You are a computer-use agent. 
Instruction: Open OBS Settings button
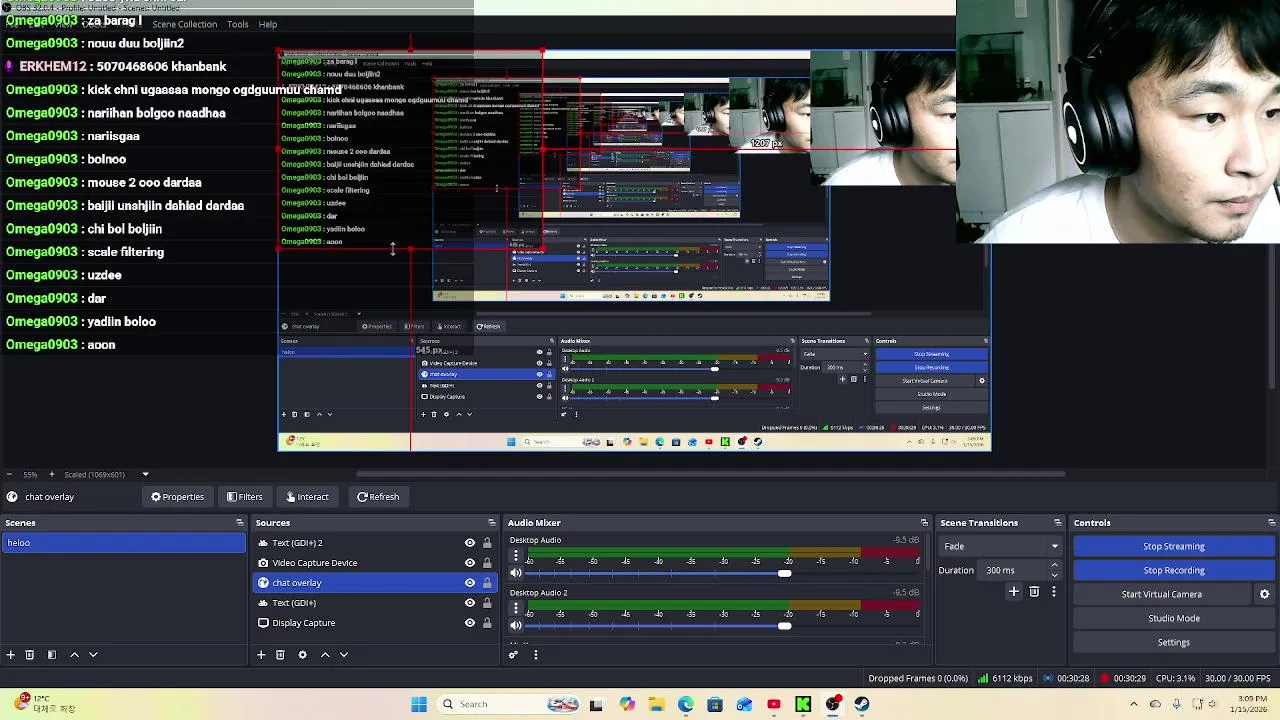click(1174, 642)
